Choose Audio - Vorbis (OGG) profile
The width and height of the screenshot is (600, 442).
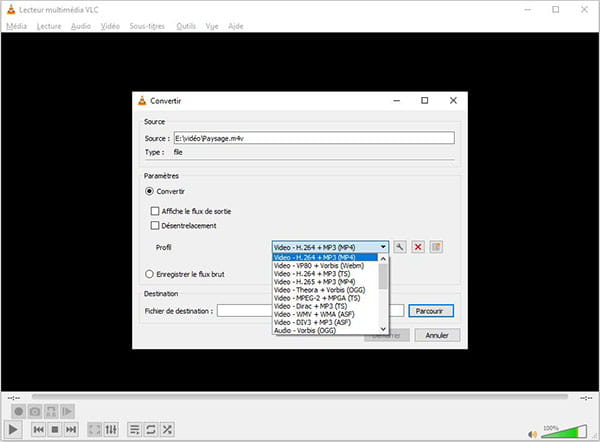(325, 330)
